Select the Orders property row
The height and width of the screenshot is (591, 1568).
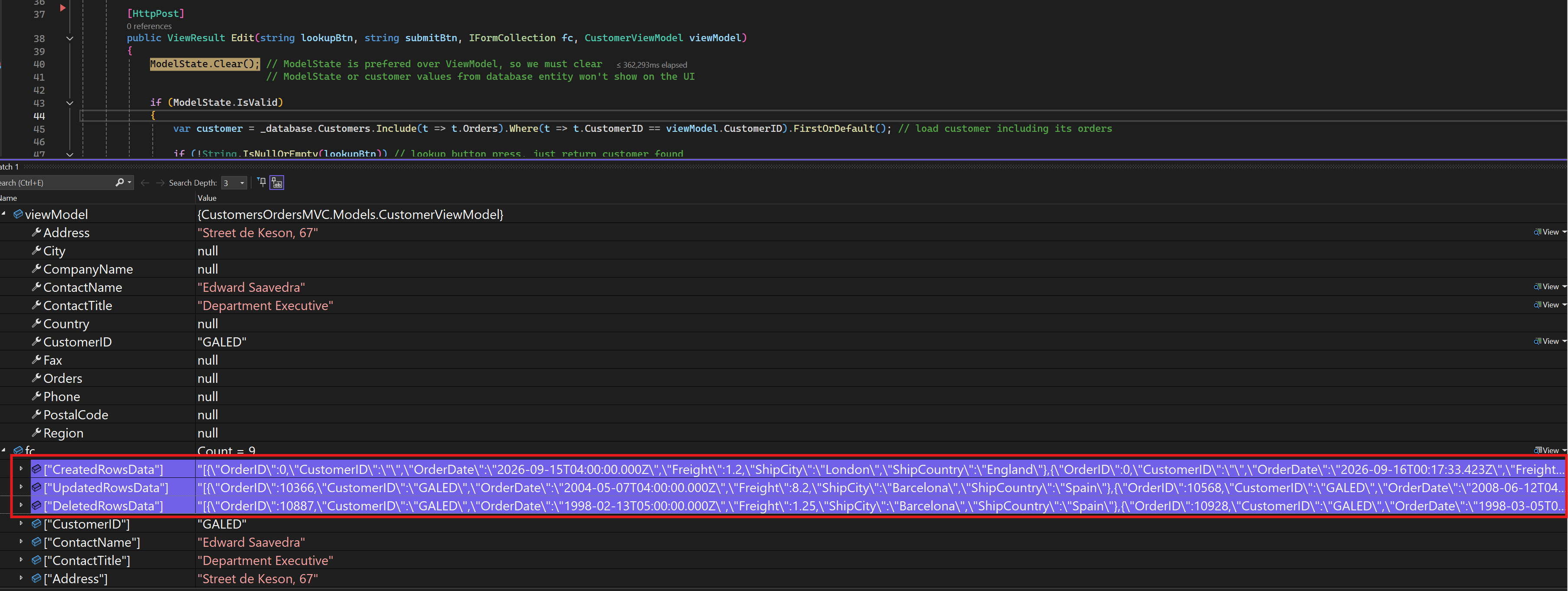point(783,379)
